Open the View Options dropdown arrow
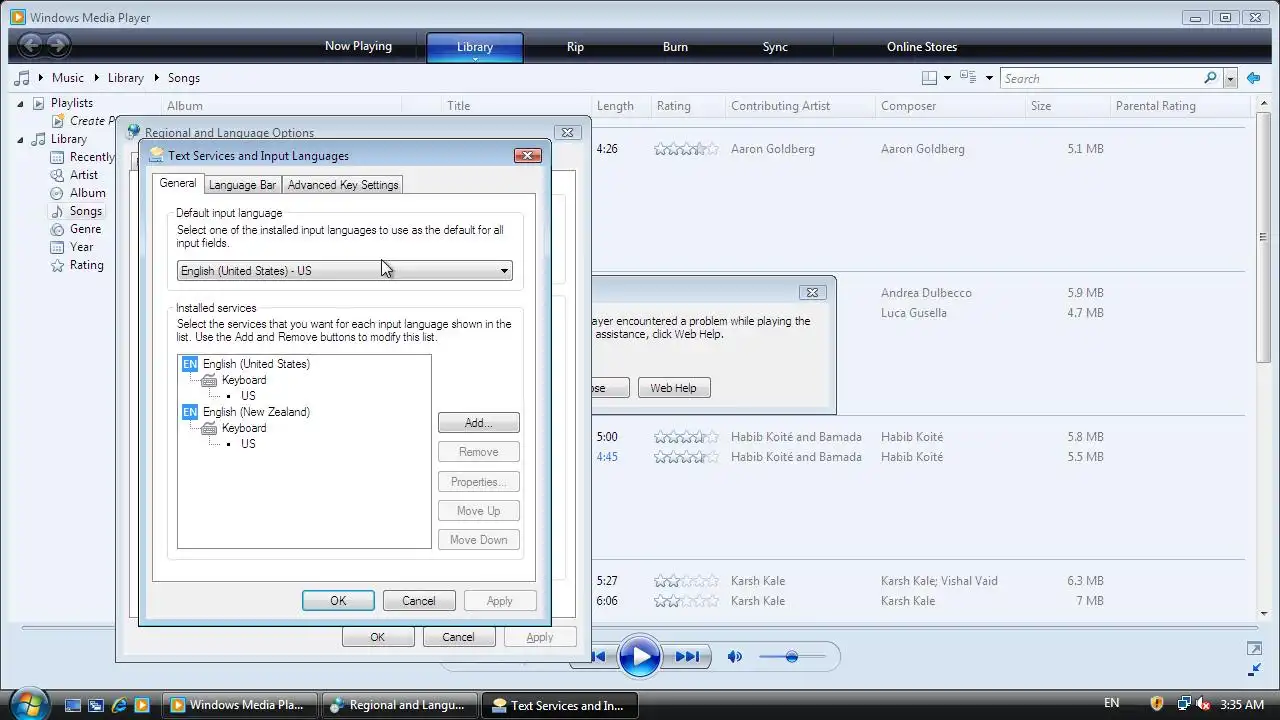This screenshot has width=1280, height=720. tap(989, 78)
